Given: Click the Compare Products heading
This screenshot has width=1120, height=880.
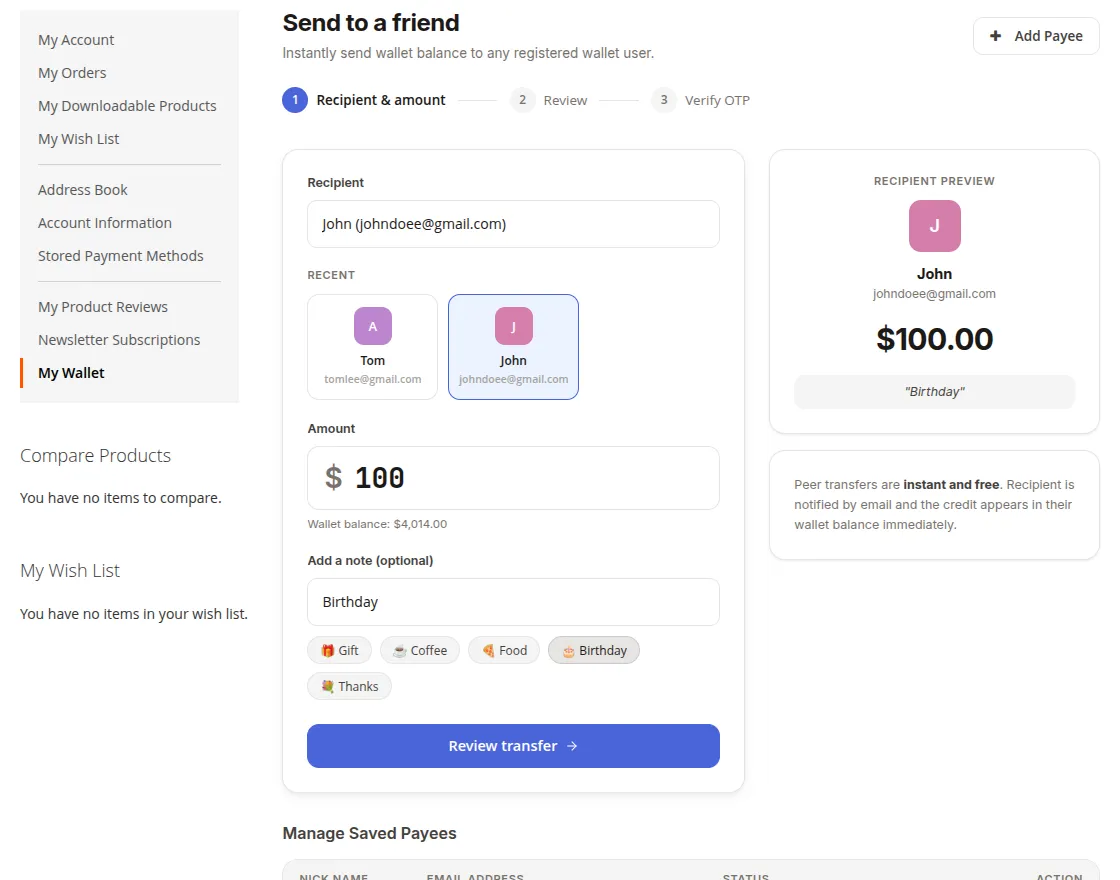Looking at the screenshot, I should coord(95,456).
